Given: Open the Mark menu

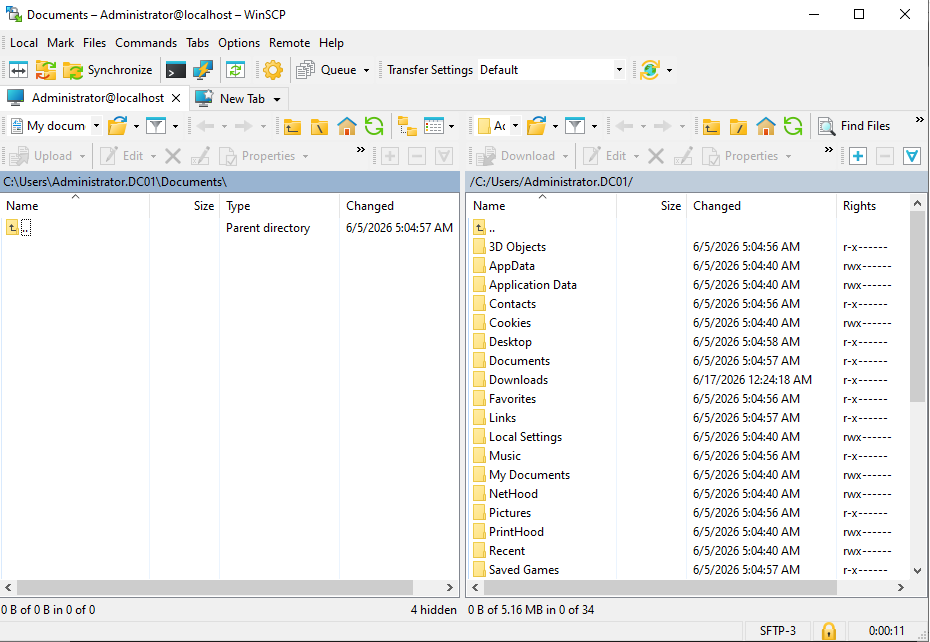Looking at the screenshot, I should [x=60, y=43].
